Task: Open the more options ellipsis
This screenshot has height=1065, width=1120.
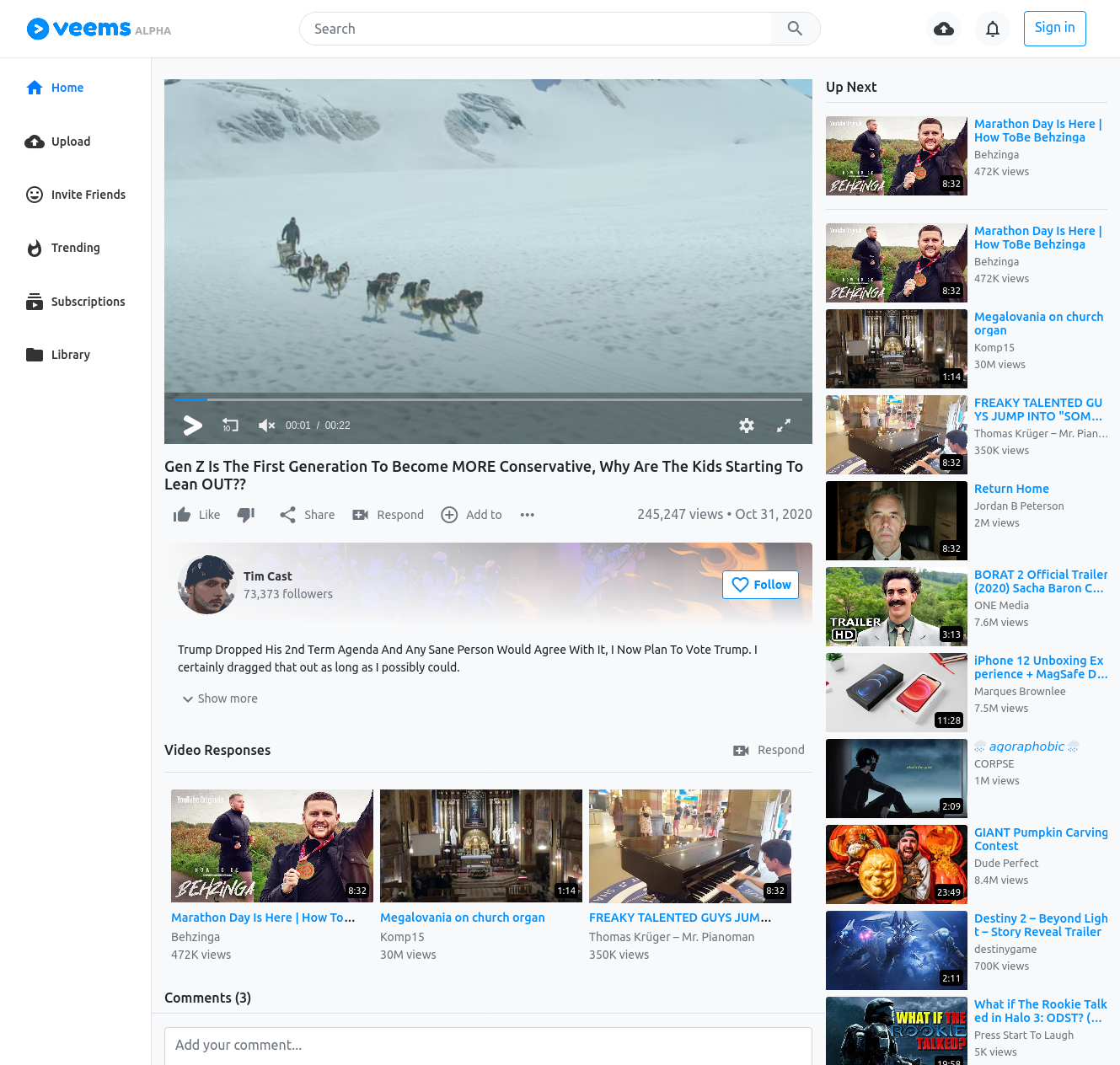Action: pos(528,515)
